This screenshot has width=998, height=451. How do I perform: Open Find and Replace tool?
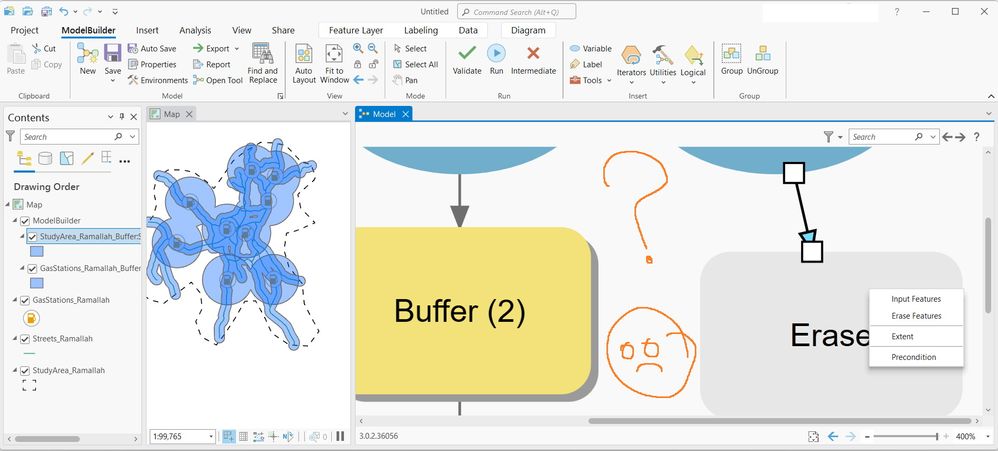[262, 63]
